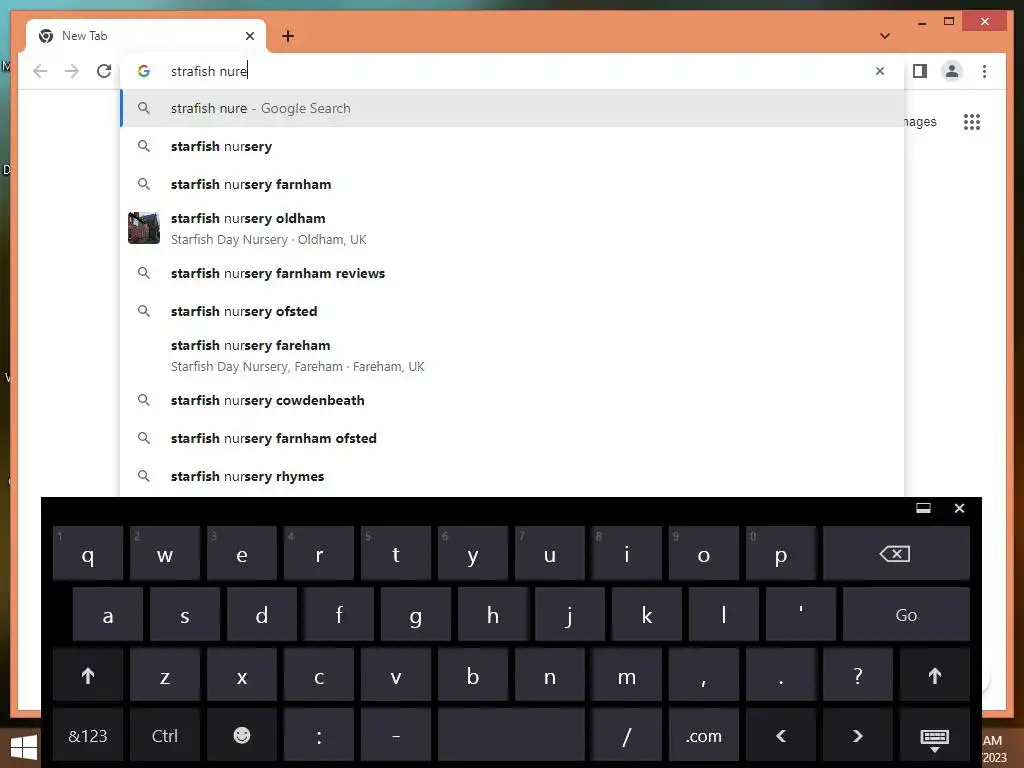This screenshot has height=768, width=1024.
Task: Expand the tab search chevron
Action: [x=884, y=36]
